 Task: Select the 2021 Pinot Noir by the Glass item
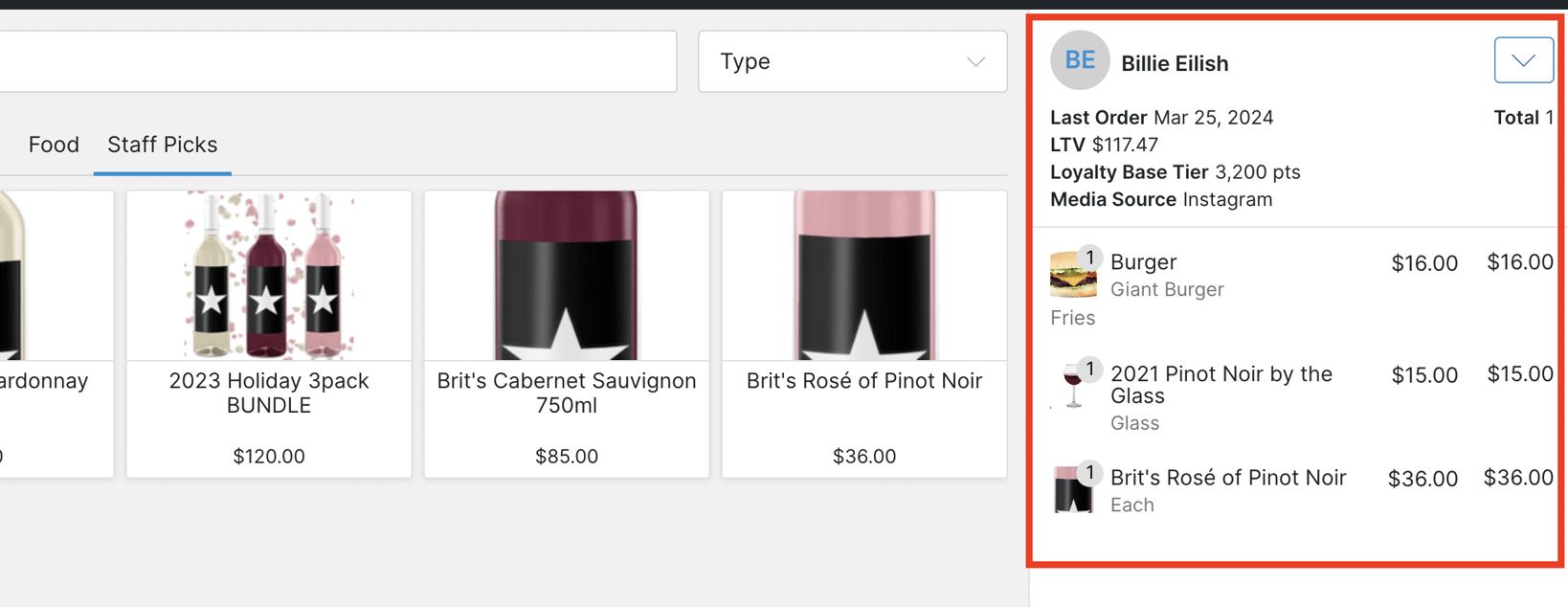pos(1221,385)
